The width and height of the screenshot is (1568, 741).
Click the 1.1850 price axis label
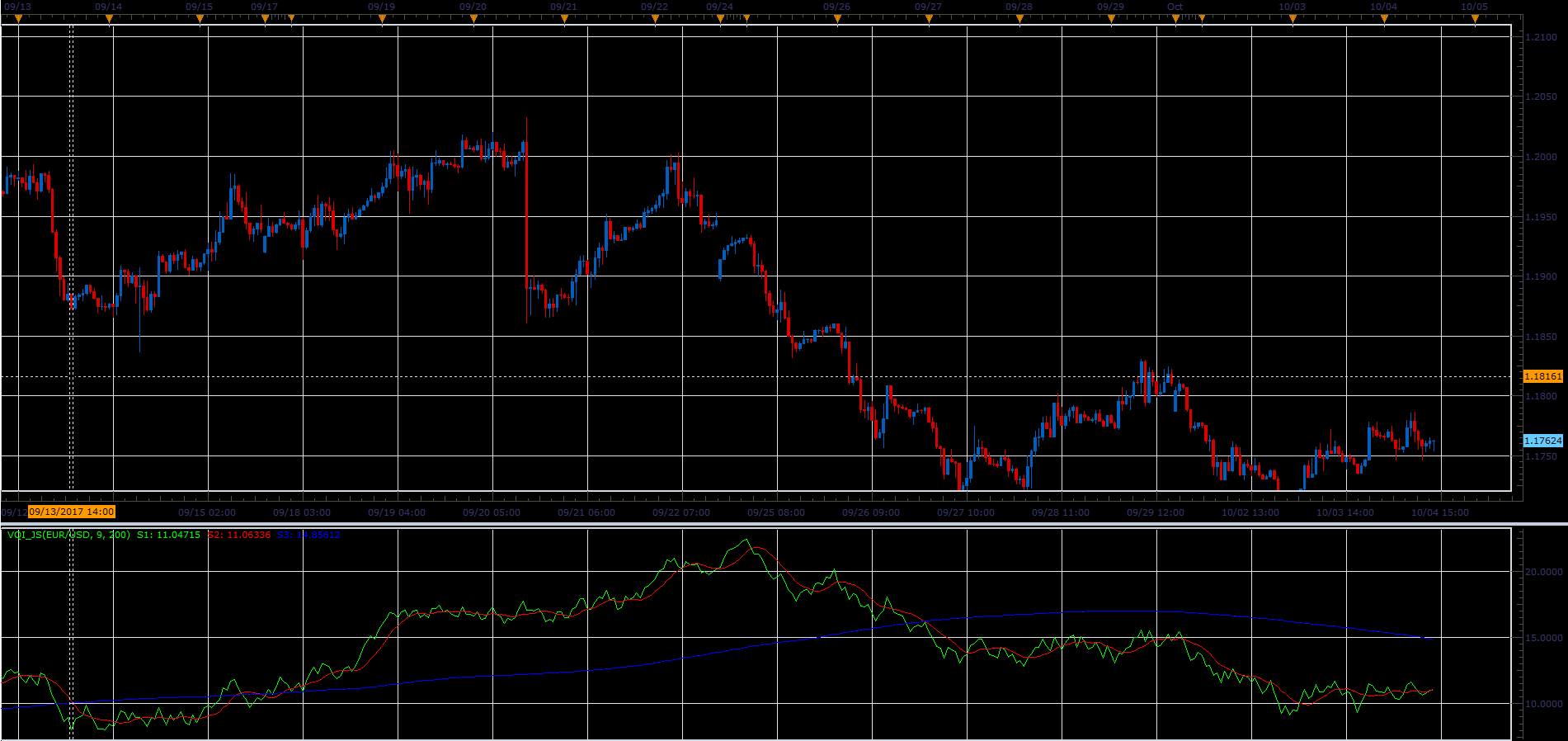[x=1541, y=337]
